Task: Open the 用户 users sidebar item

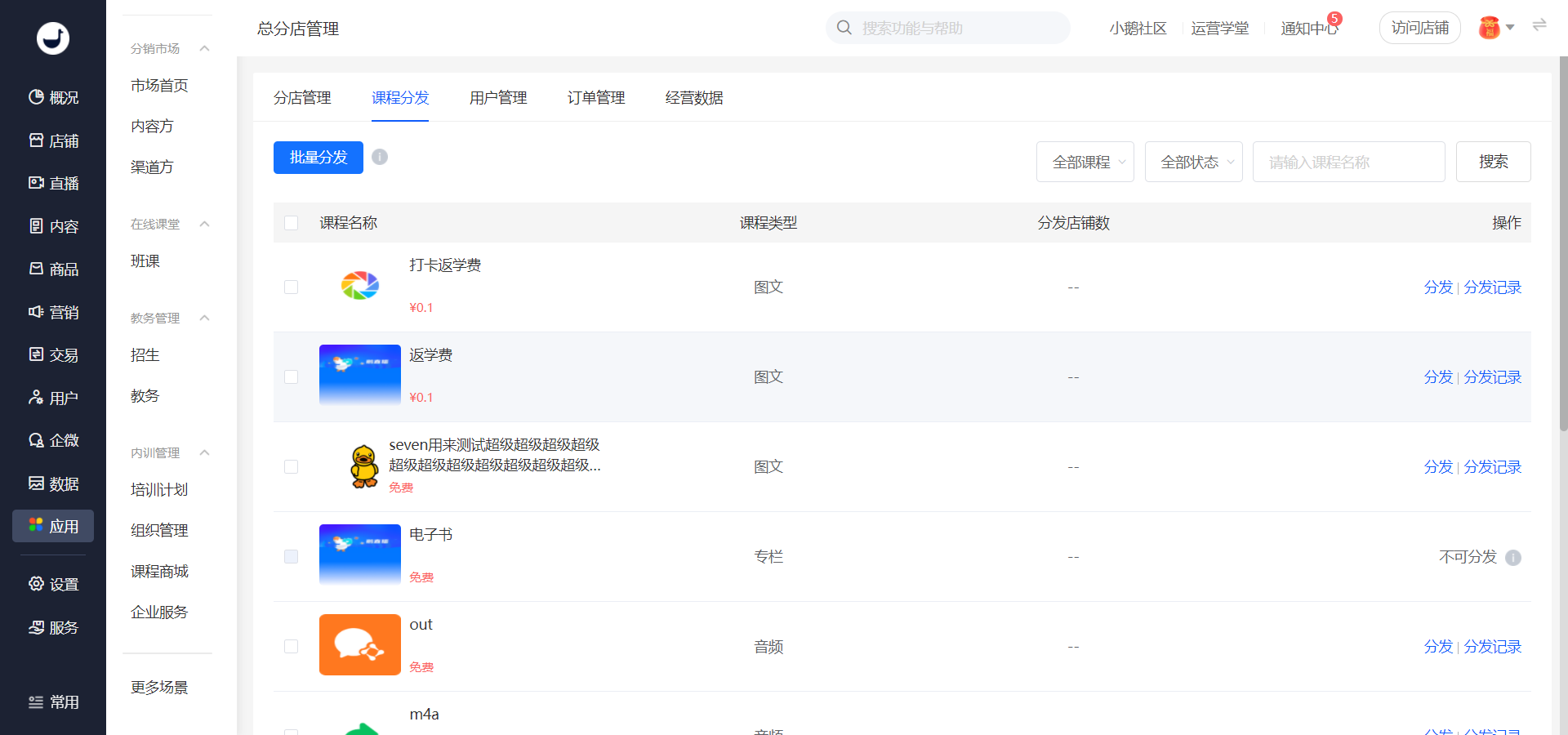Action: click(53, 398)
